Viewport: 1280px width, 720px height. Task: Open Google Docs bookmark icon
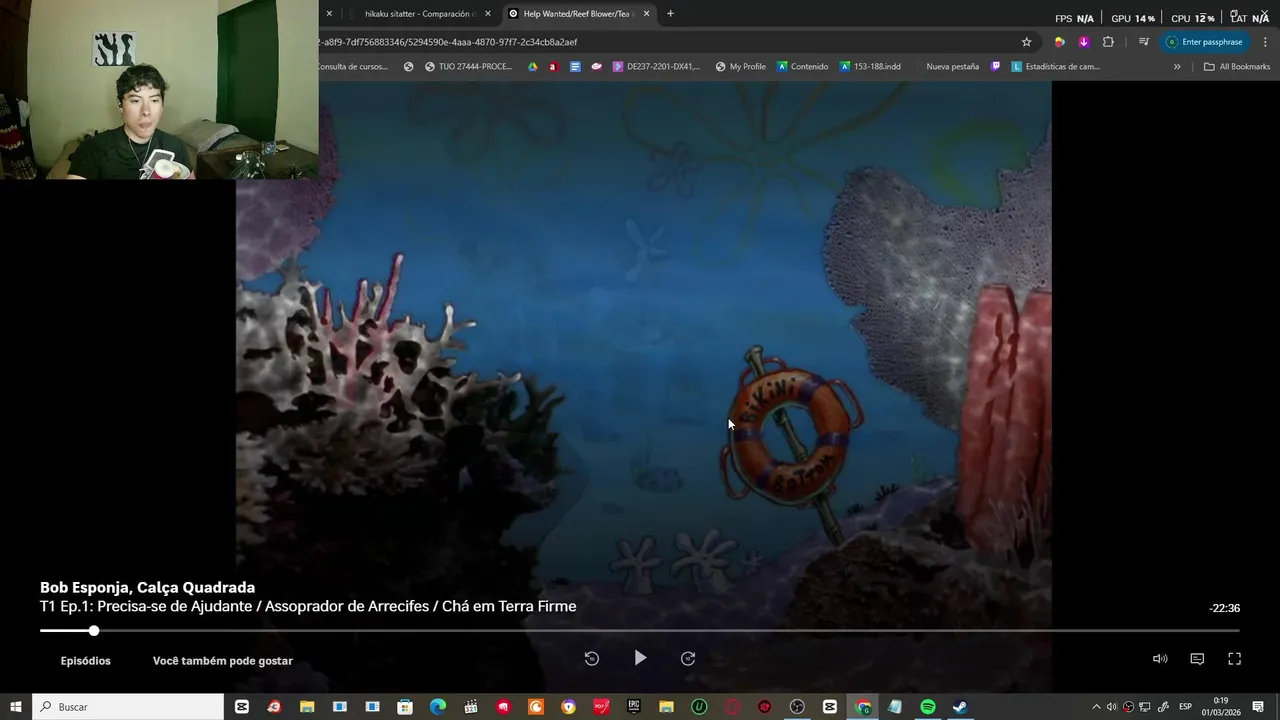[x=575, y=67]
